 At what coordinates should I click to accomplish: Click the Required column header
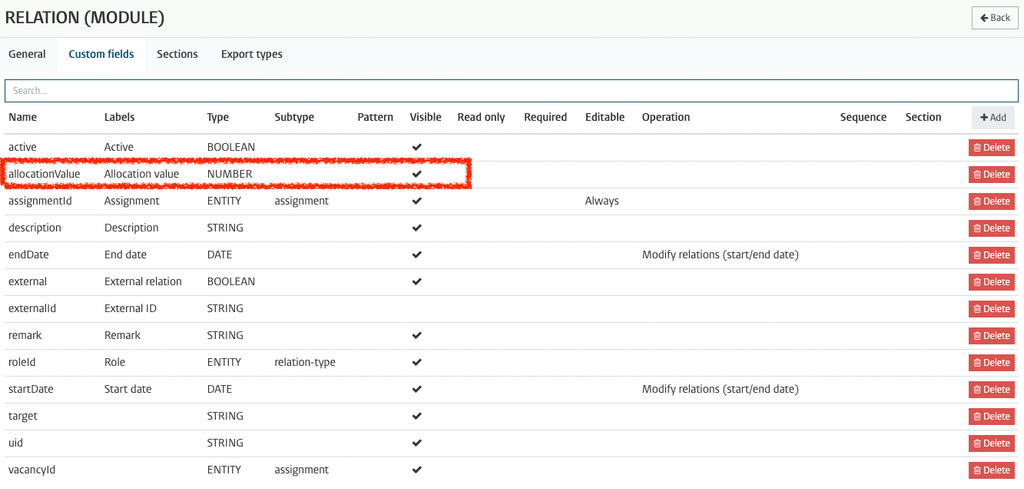(x=545, y=118)
